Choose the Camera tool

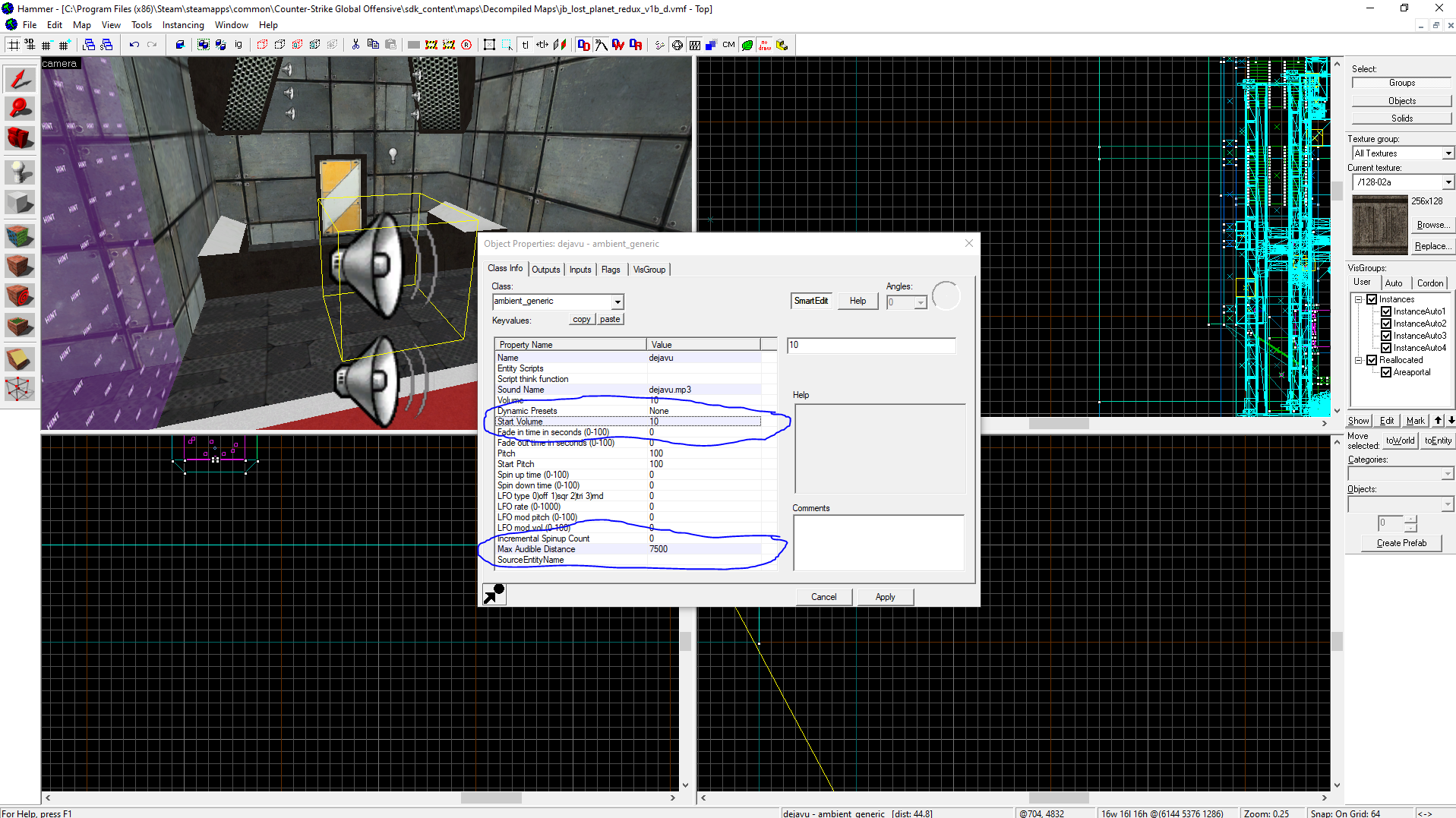click(20, 138)
